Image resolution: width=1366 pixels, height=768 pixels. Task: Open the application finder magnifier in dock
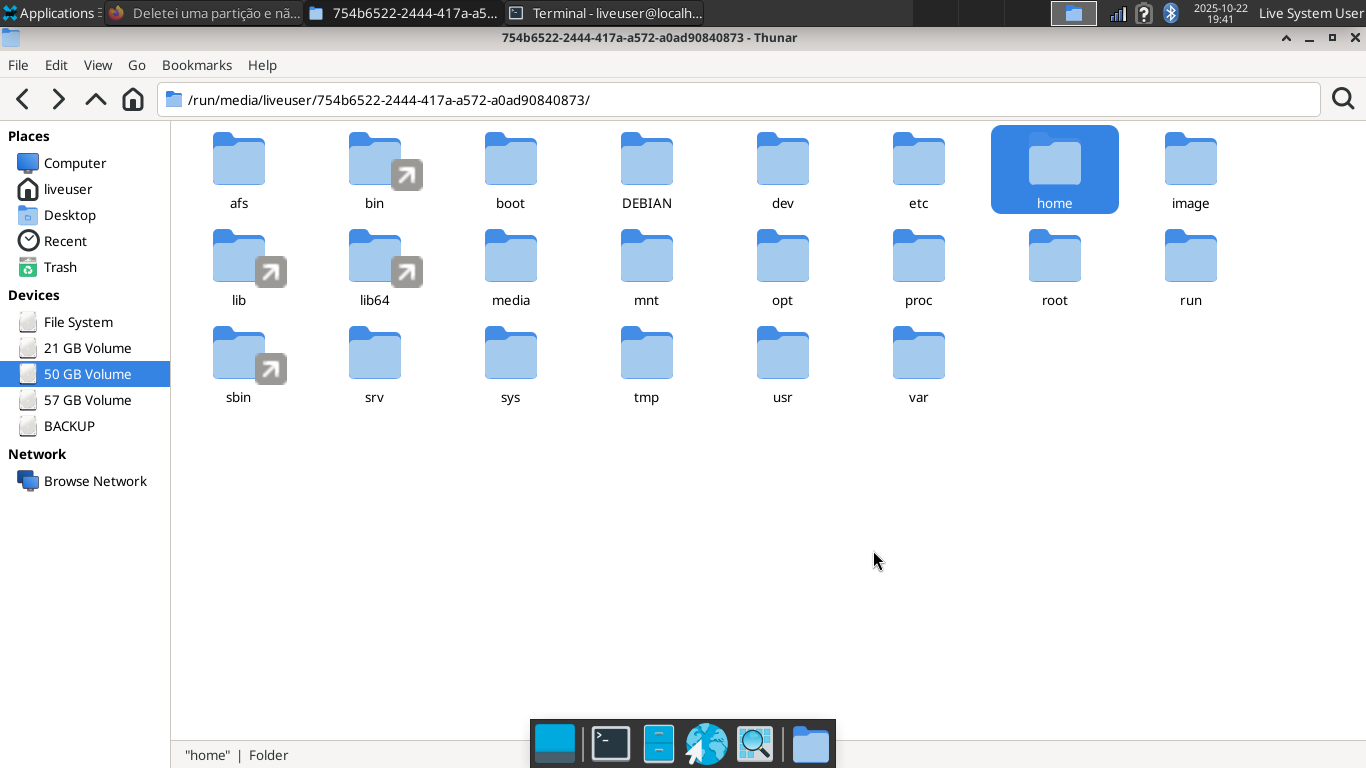point(755,744)
